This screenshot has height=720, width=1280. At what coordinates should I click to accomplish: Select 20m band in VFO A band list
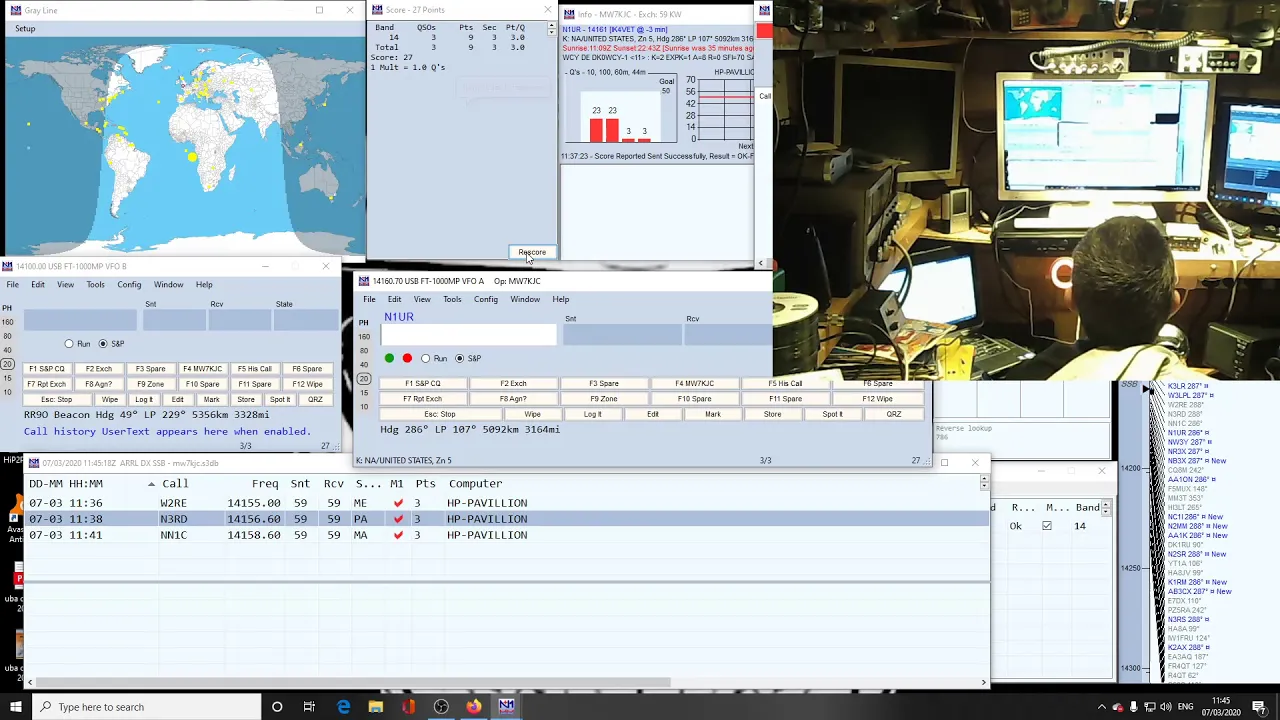(363, 379)
